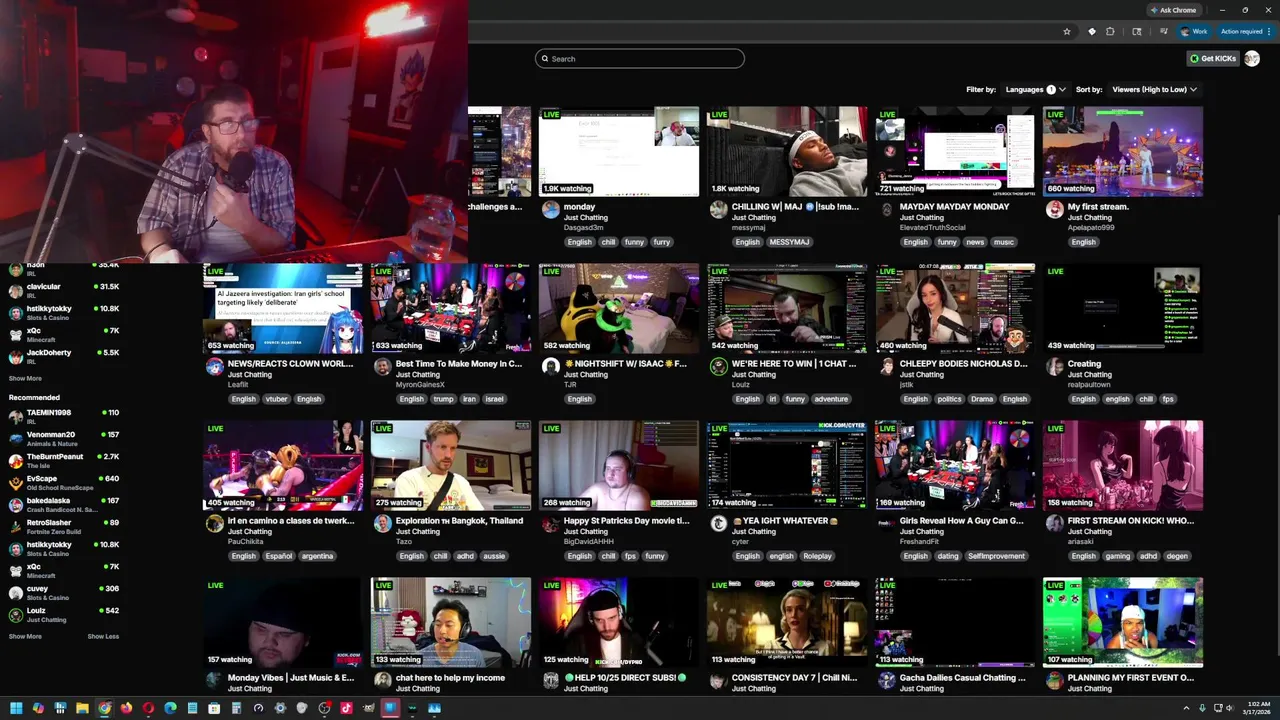Open 'My first stream.' thumbnail
This screenshot has width=1280, height=720.
tap(1123, 151)
